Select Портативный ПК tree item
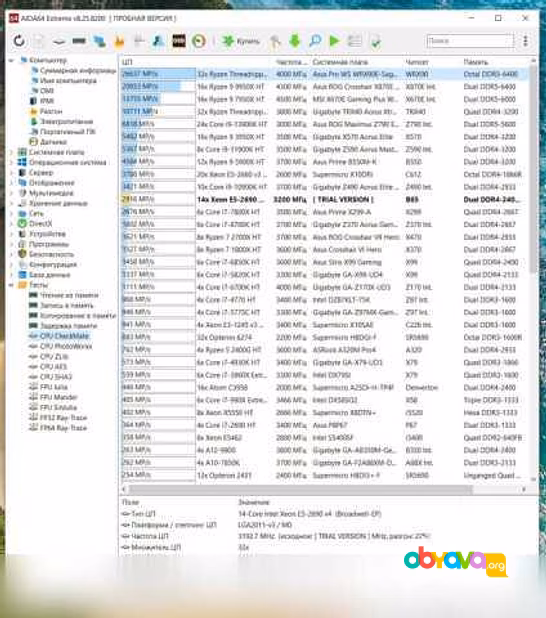 (x=67, y=132)
